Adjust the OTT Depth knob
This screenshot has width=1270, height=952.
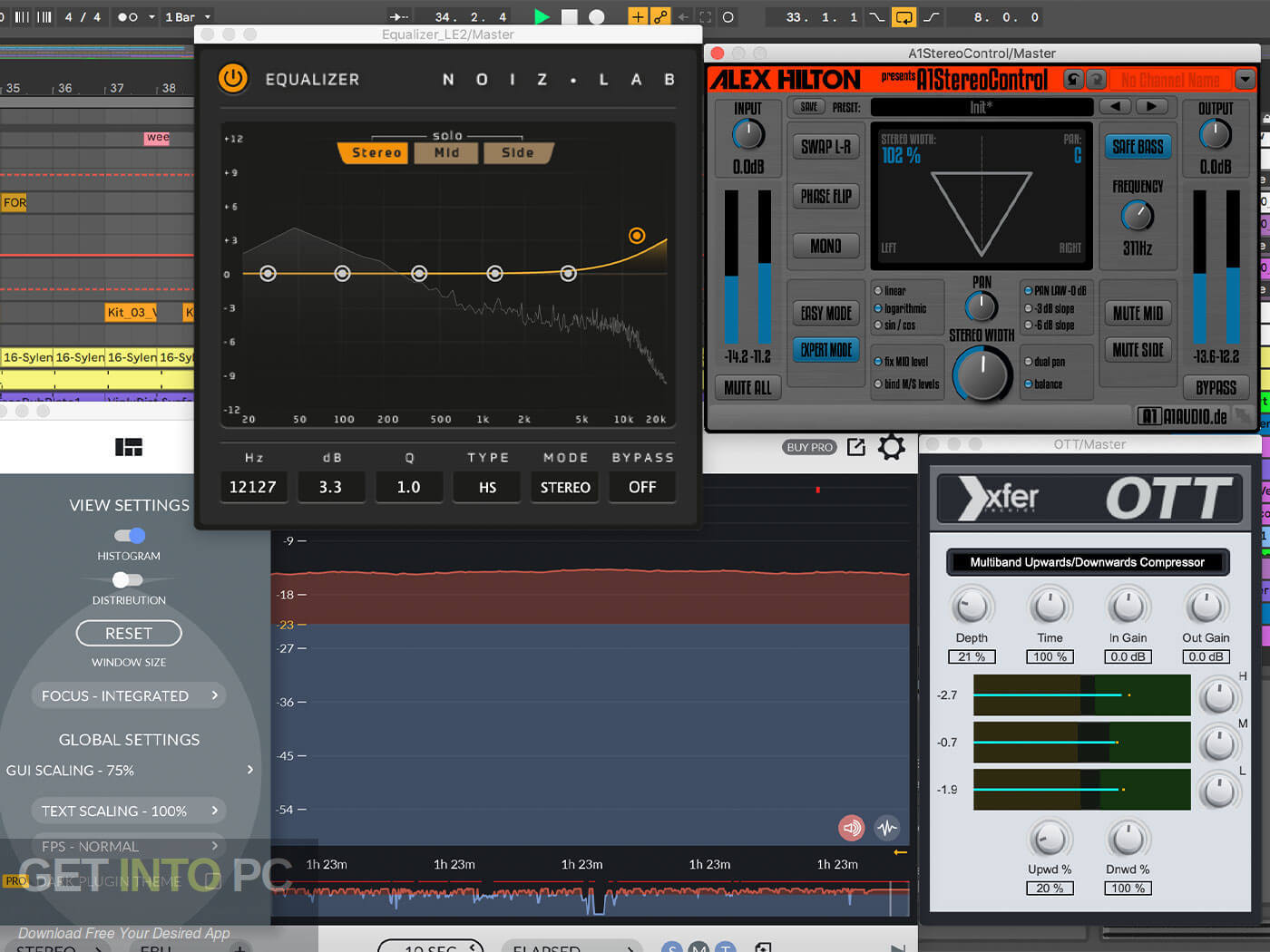tap(971, 606)
